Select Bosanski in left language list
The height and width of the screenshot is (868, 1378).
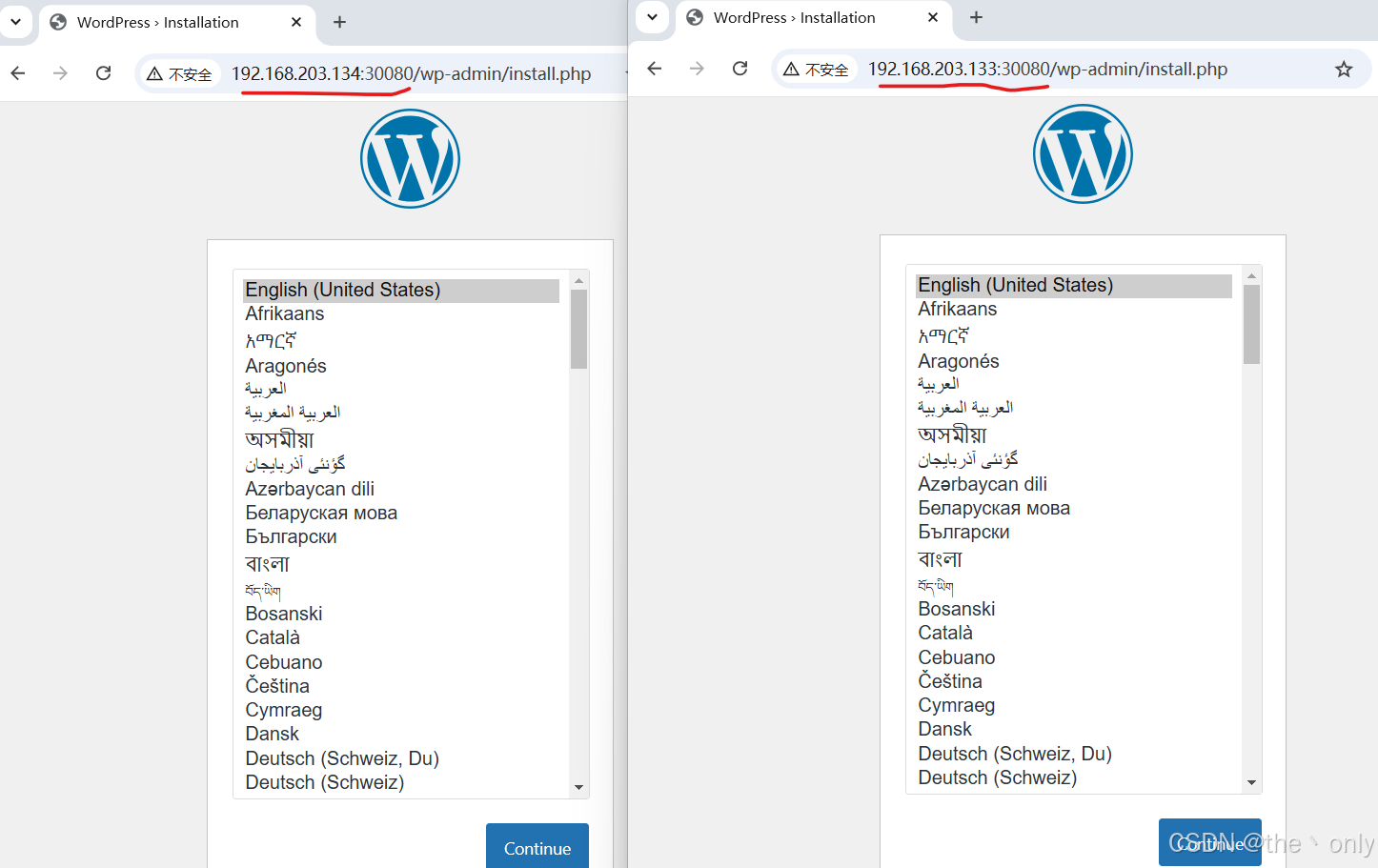[x=401, y=614]
